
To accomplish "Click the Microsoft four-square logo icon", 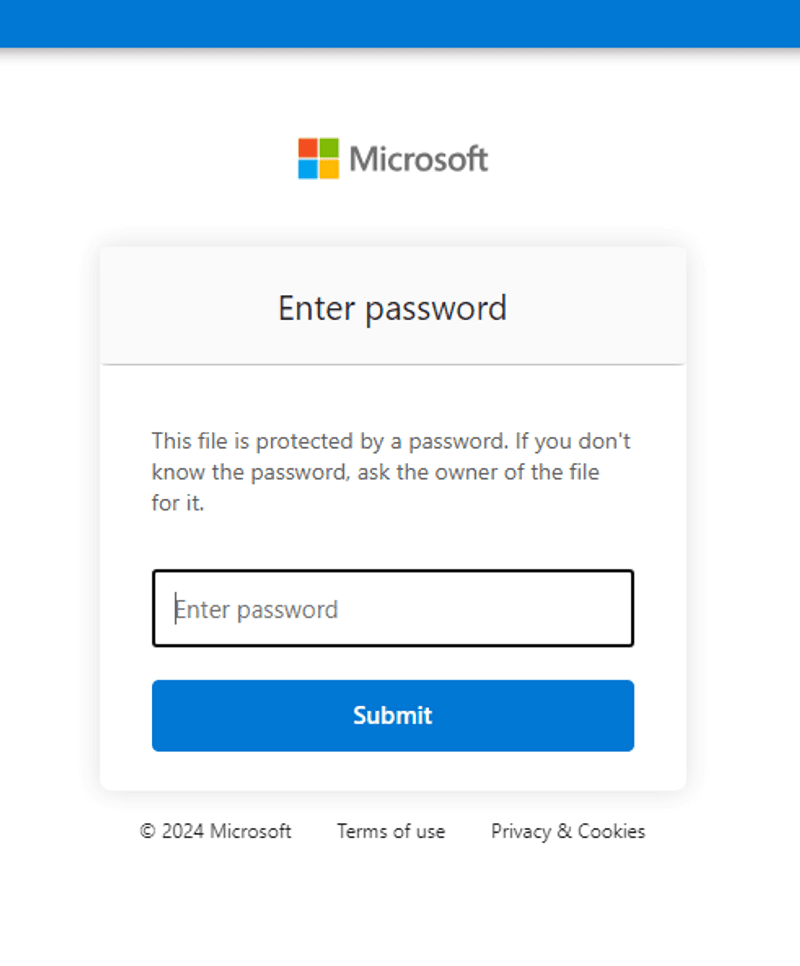I will click(x=318, y=158).
